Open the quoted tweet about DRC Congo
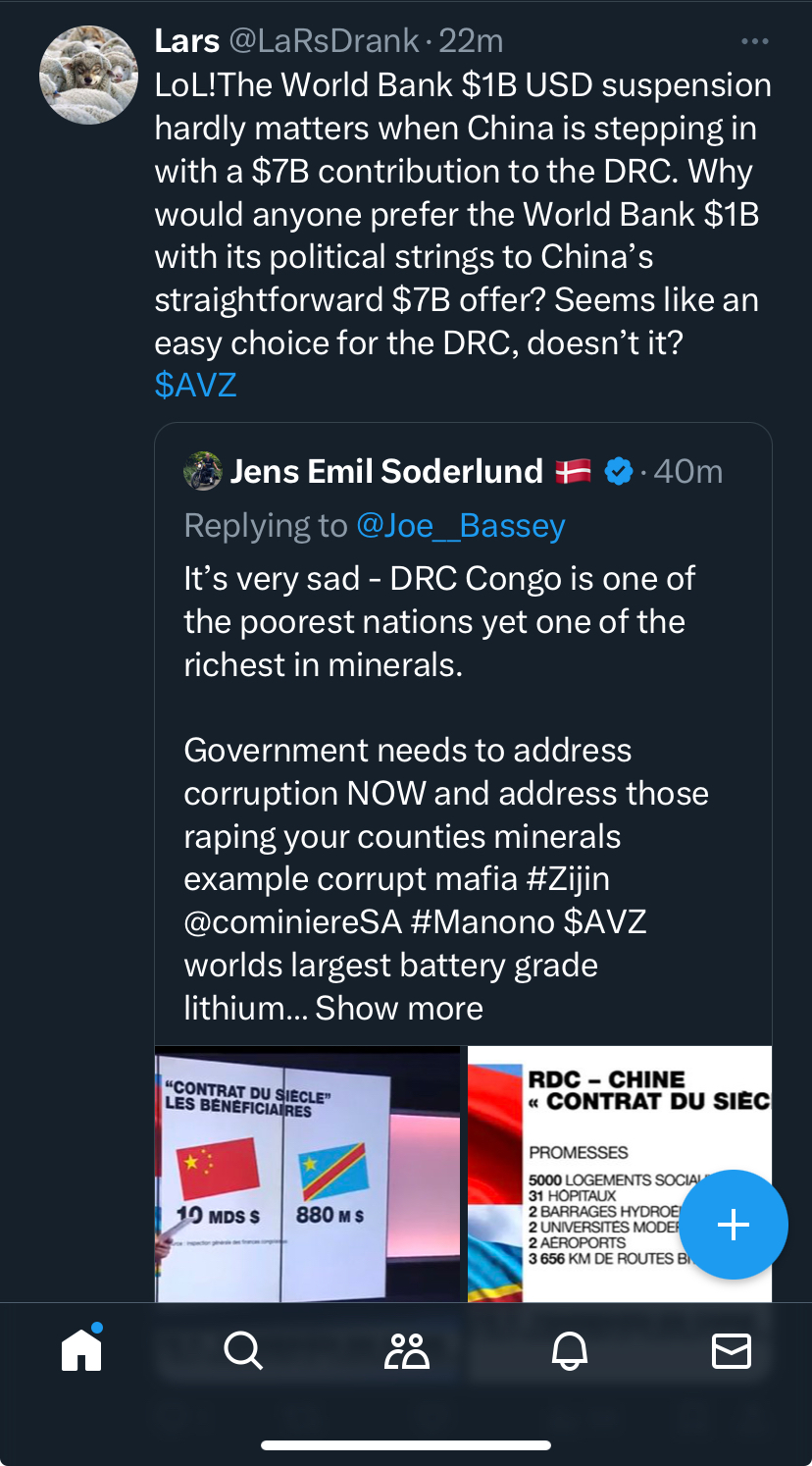Image resolution: width=812 pixels, height=1466 pixels. click(x=441, y=707)
